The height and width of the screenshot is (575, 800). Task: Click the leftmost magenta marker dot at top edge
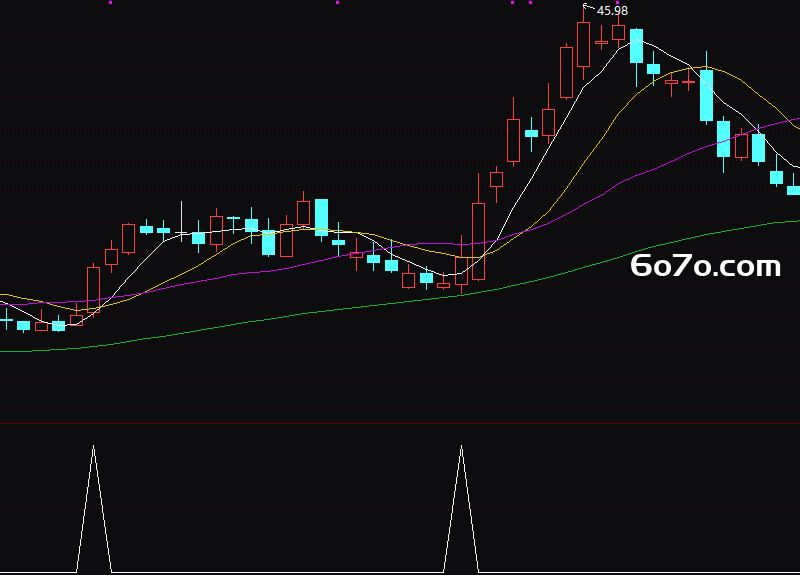coord(111,3)
